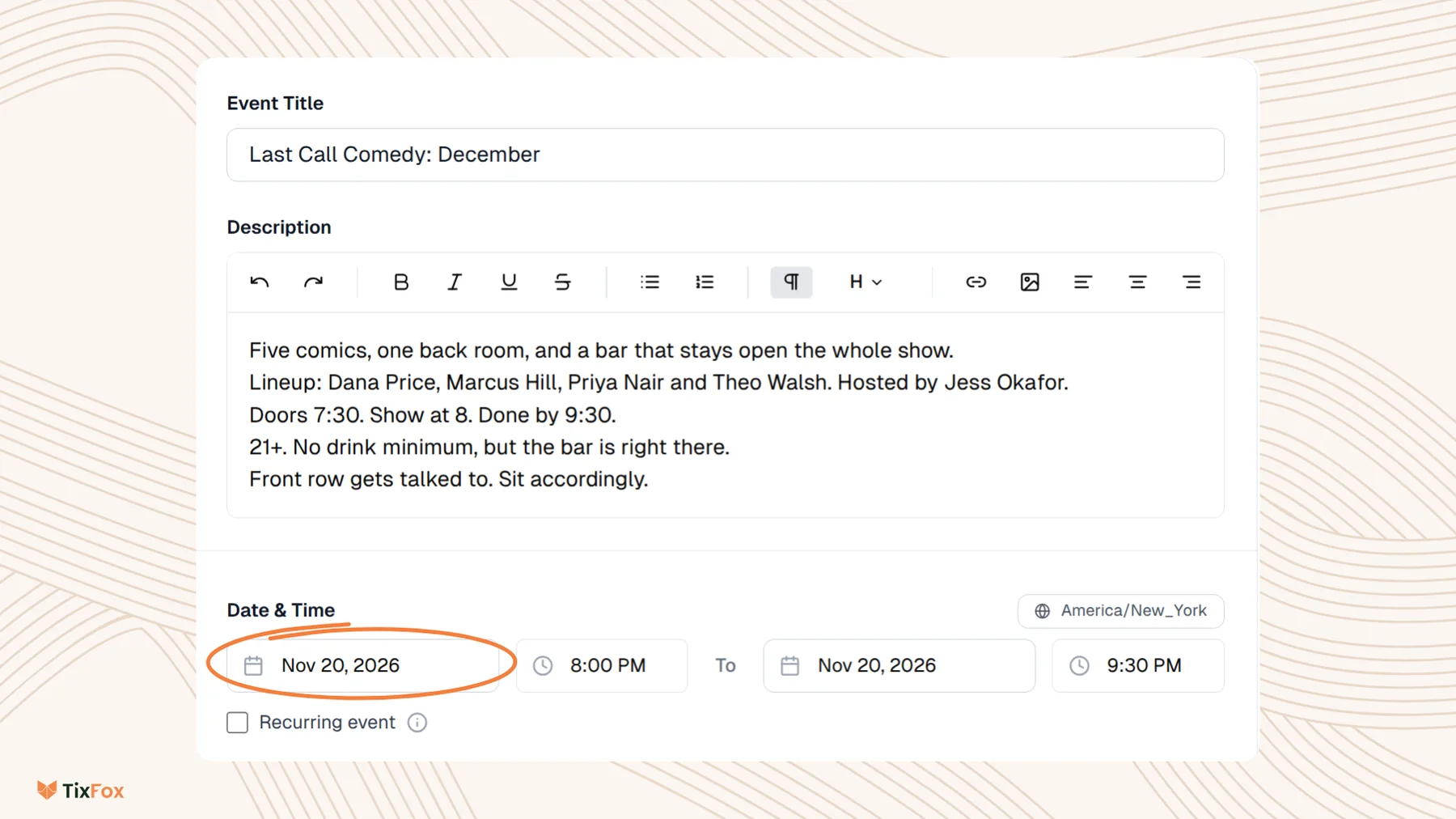This screenshot has height=819, width=1456.
Task: Change the America/New_York timezone
Action: pyautogui.click(x=1120, y=611)
